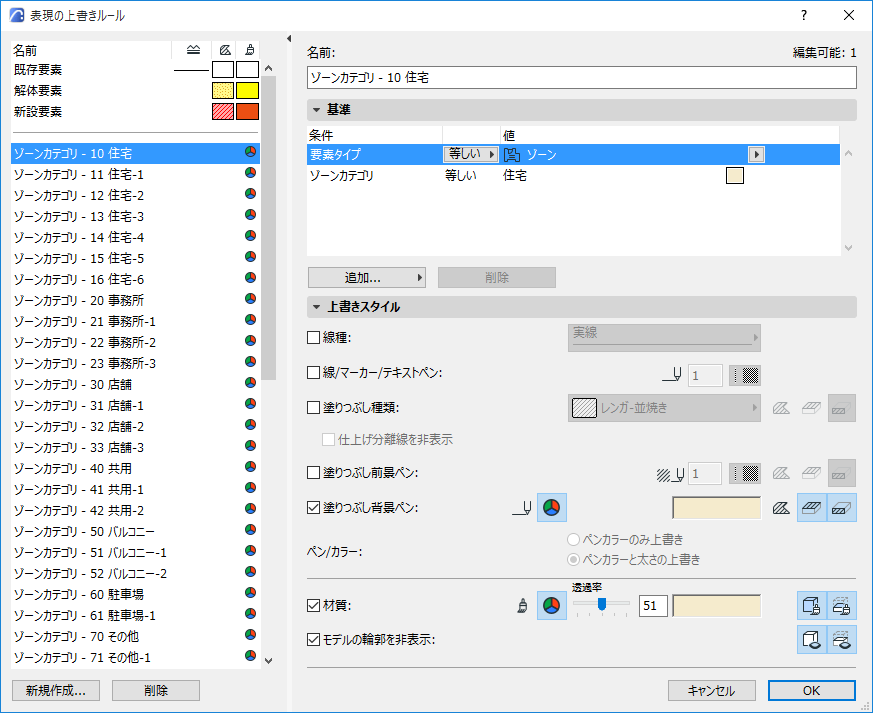Select rule ゾーンカテゴリ - 40 共用

135,468
